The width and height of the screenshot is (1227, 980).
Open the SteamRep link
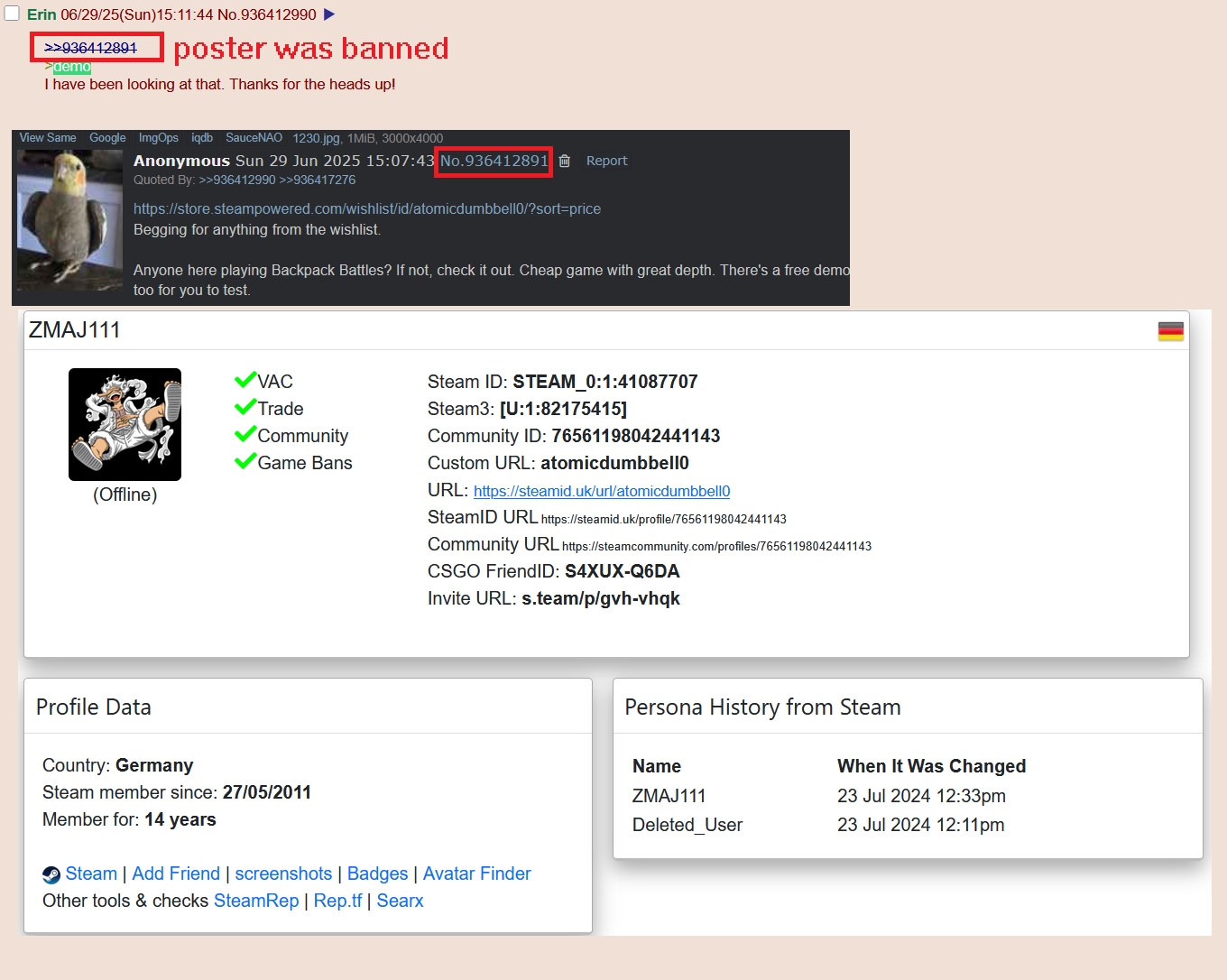(256, 901)
